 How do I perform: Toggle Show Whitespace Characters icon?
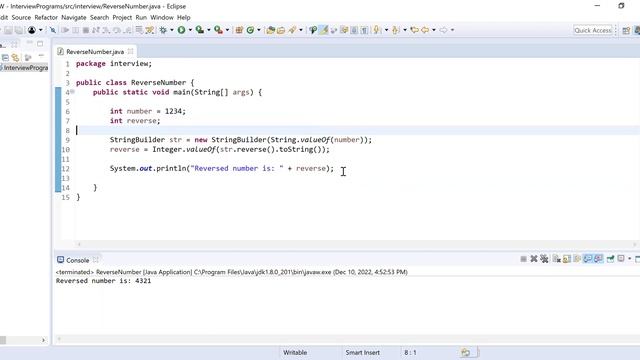coord(364,30)
